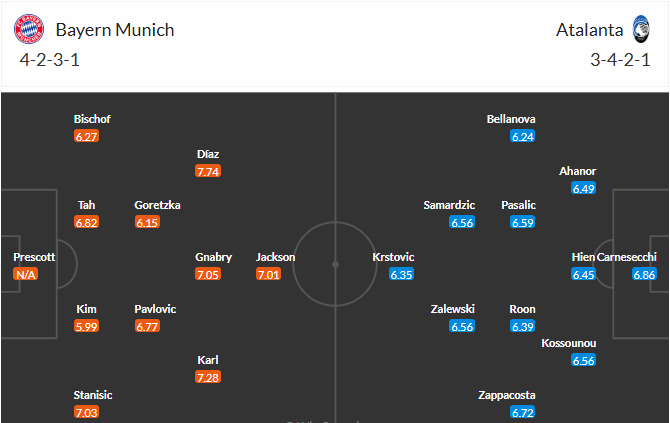
Task: Click the Bayern Munich club crest
Action: point(29,29)
